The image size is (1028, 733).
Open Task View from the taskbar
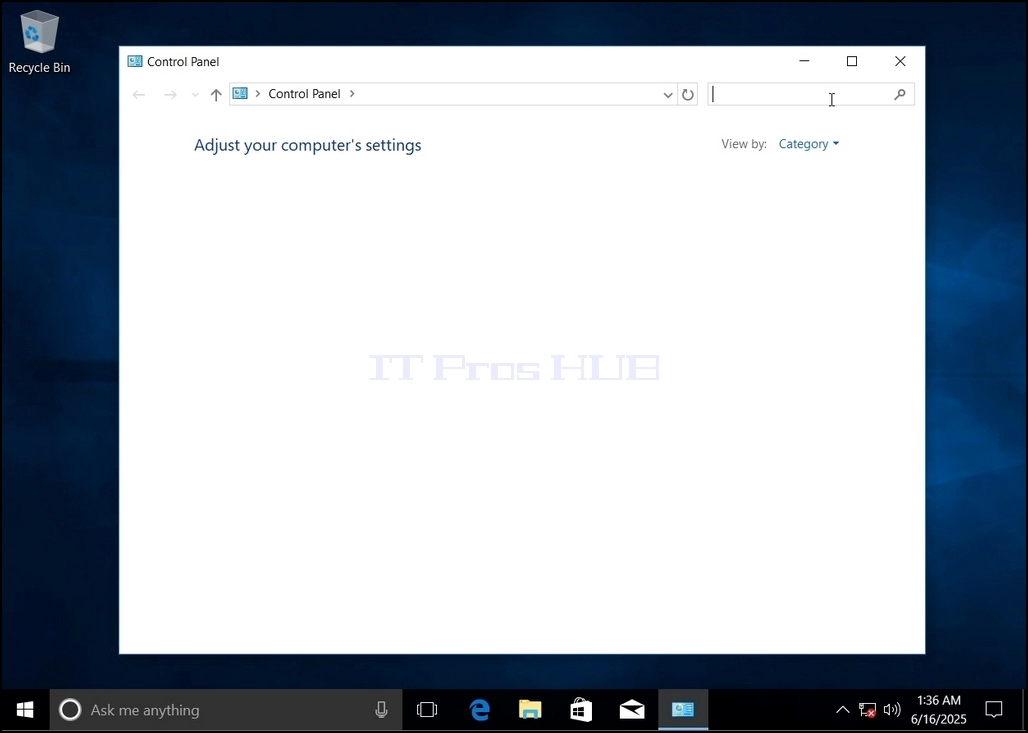pyautogui.click(x=427, y=709)
